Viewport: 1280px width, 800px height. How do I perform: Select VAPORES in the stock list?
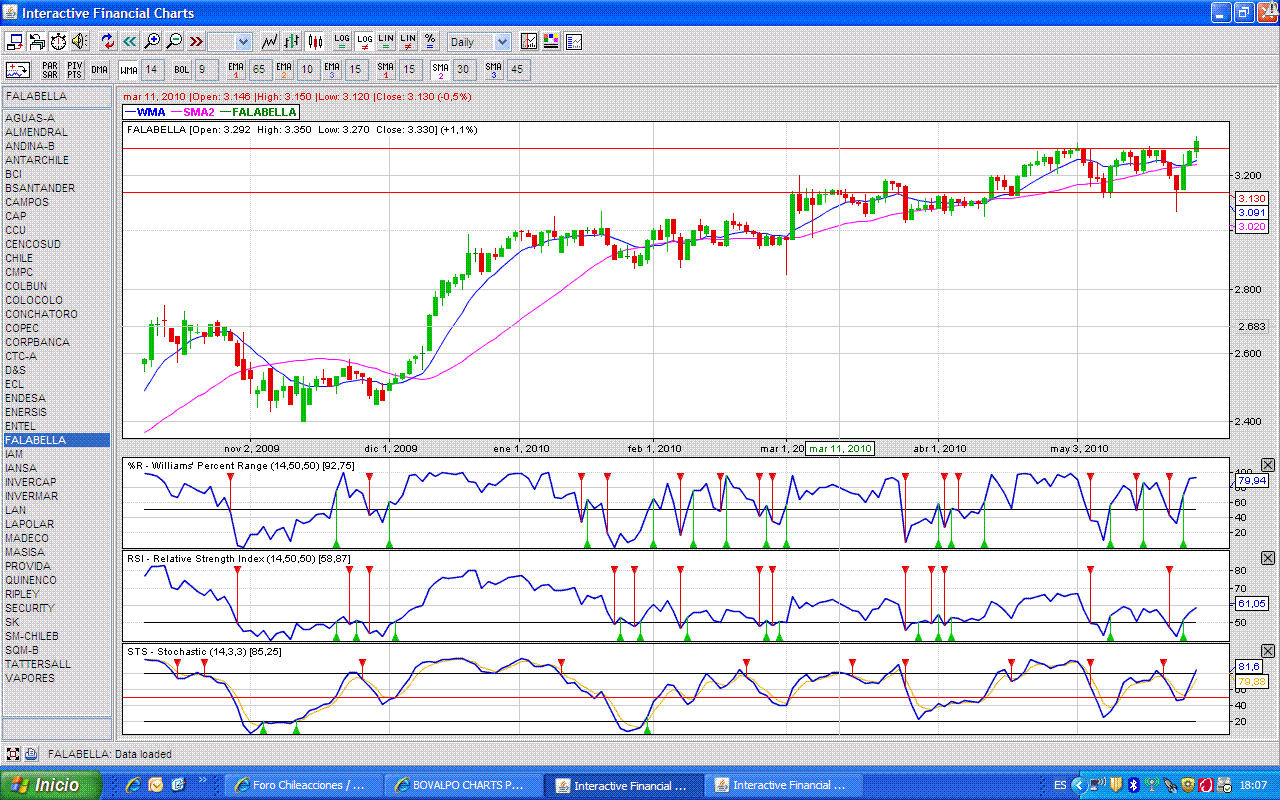pos(56,678)
